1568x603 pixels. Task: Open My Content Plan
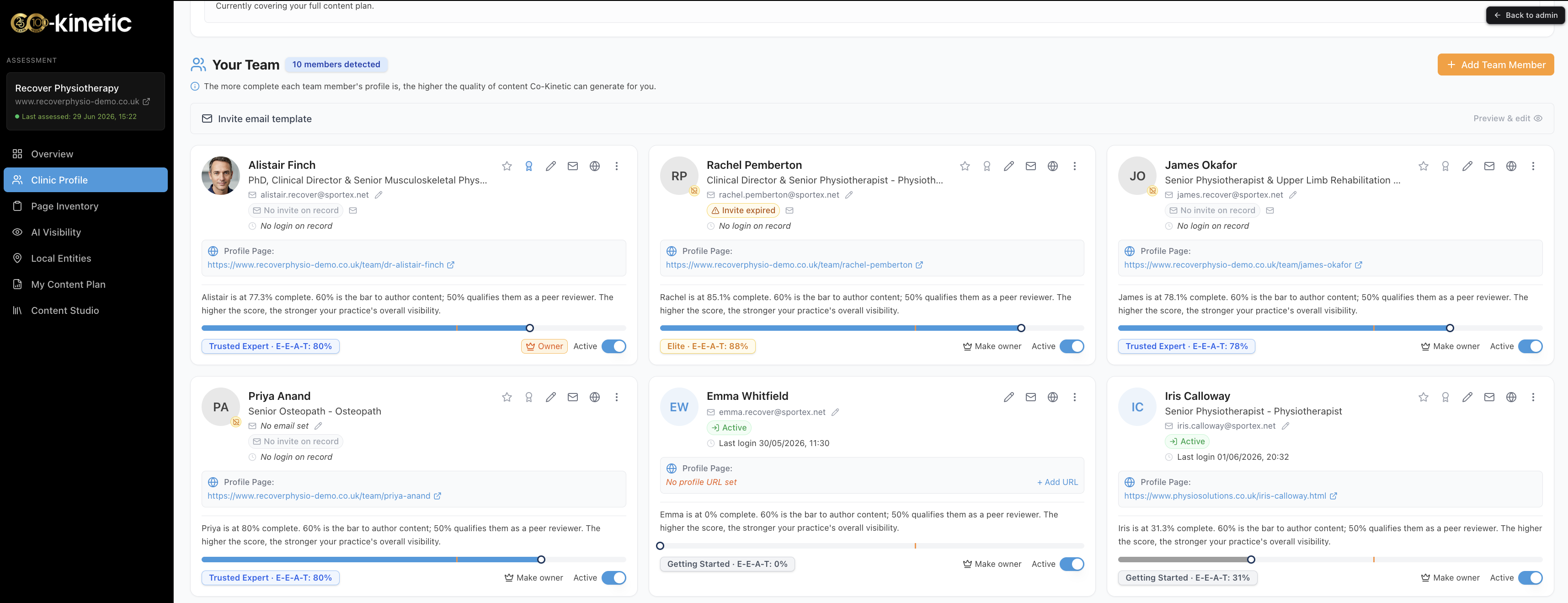pos(86,285)
